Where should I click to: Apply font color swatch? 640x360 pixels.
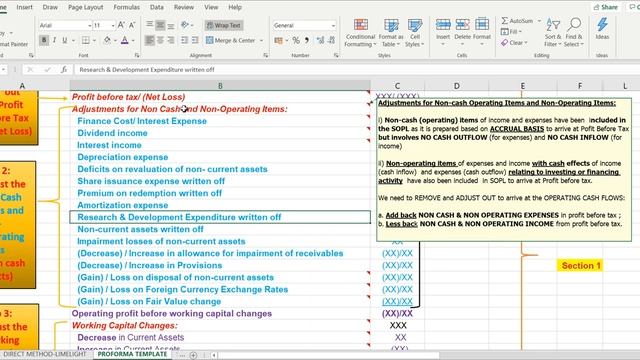125,40
